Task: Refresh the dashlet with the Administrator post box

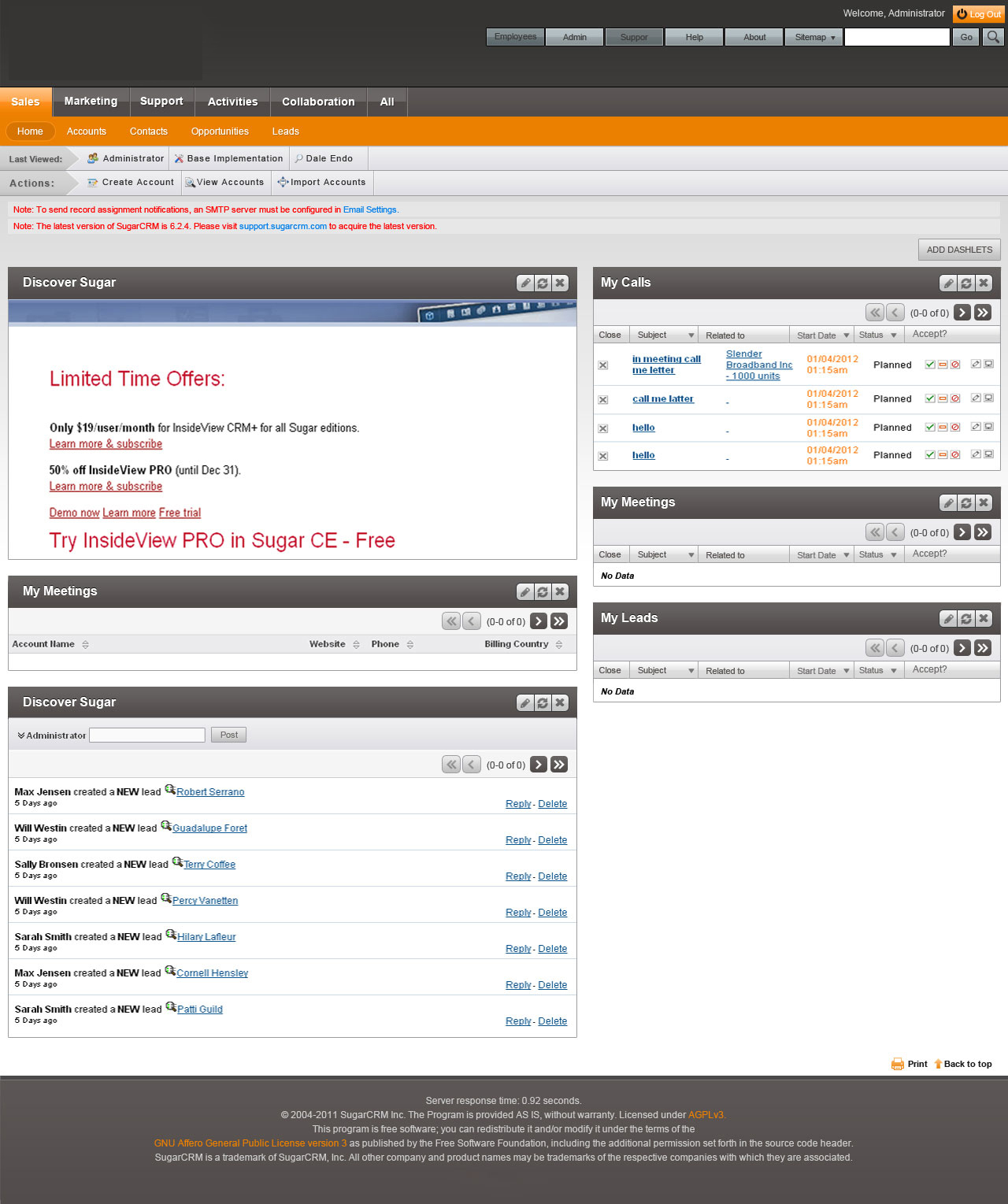Action: [x=543, y=703]
